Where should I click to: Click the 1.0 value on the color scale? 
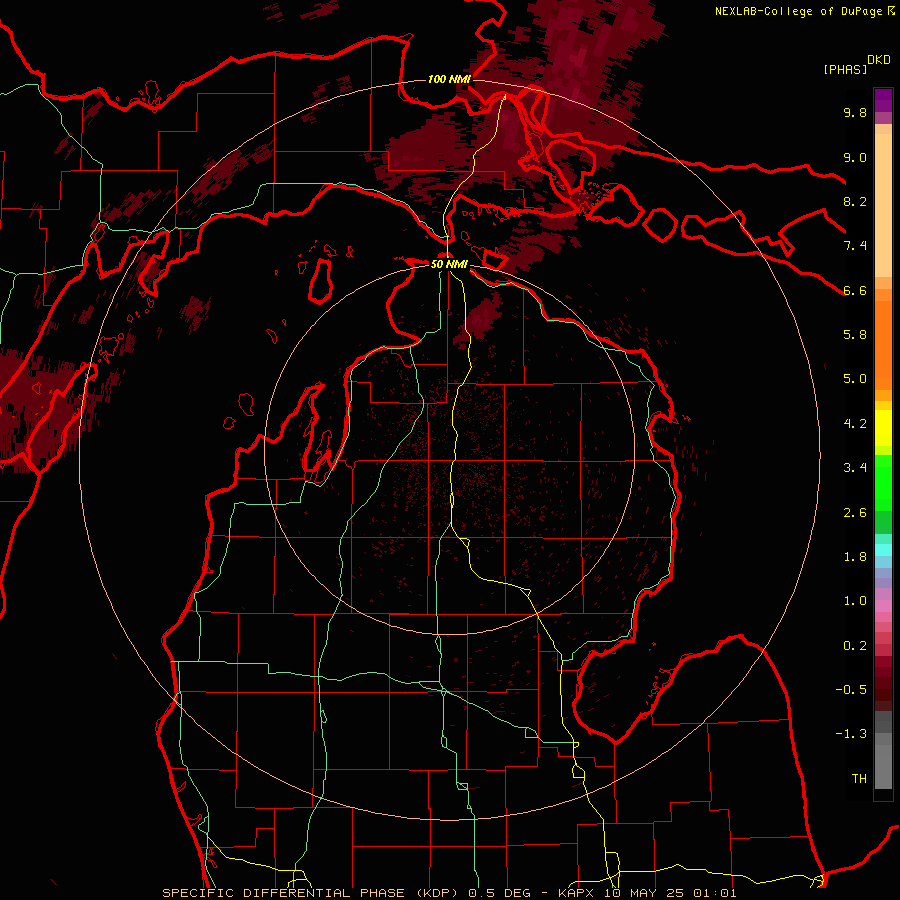pyautogui.click(x=855, y=601)
